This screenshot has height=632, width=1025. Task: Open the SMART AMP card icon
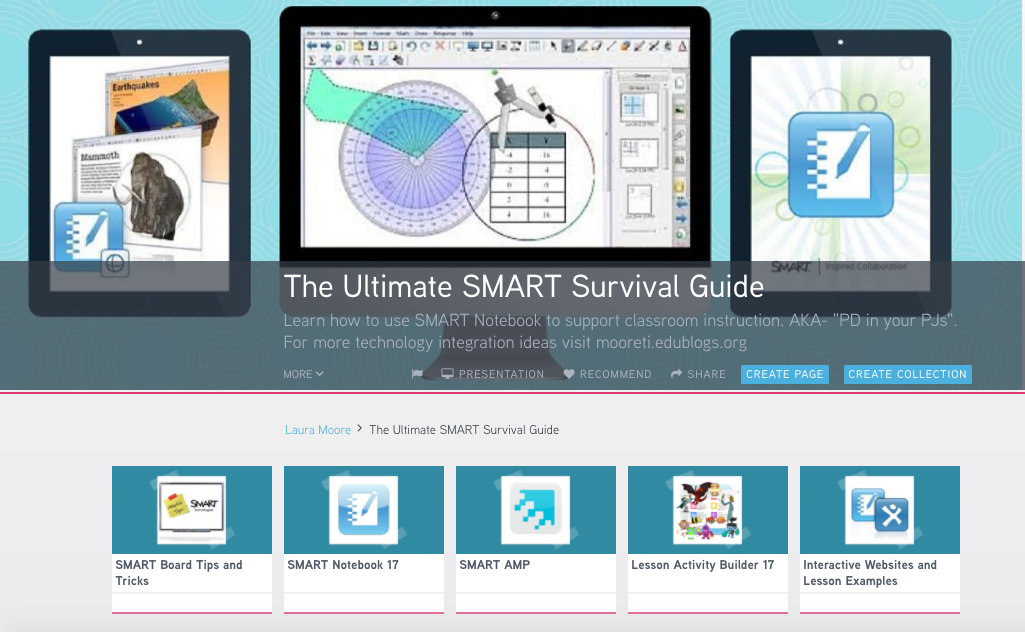click(x=535, y=510)
